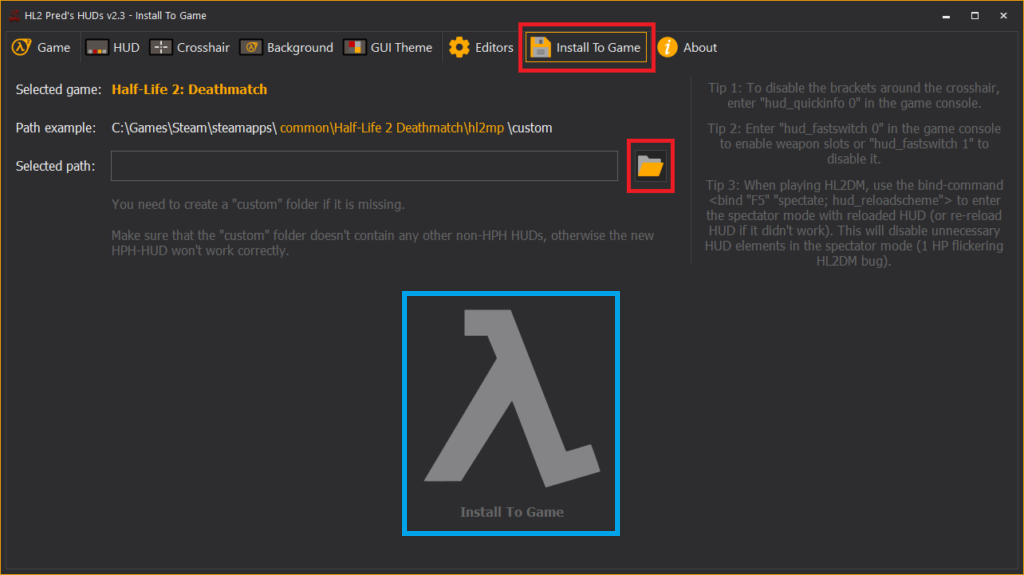The image size is (1024, 575).
Task: Click the Crosshair icon in toolbar
Action: [161, 48]
